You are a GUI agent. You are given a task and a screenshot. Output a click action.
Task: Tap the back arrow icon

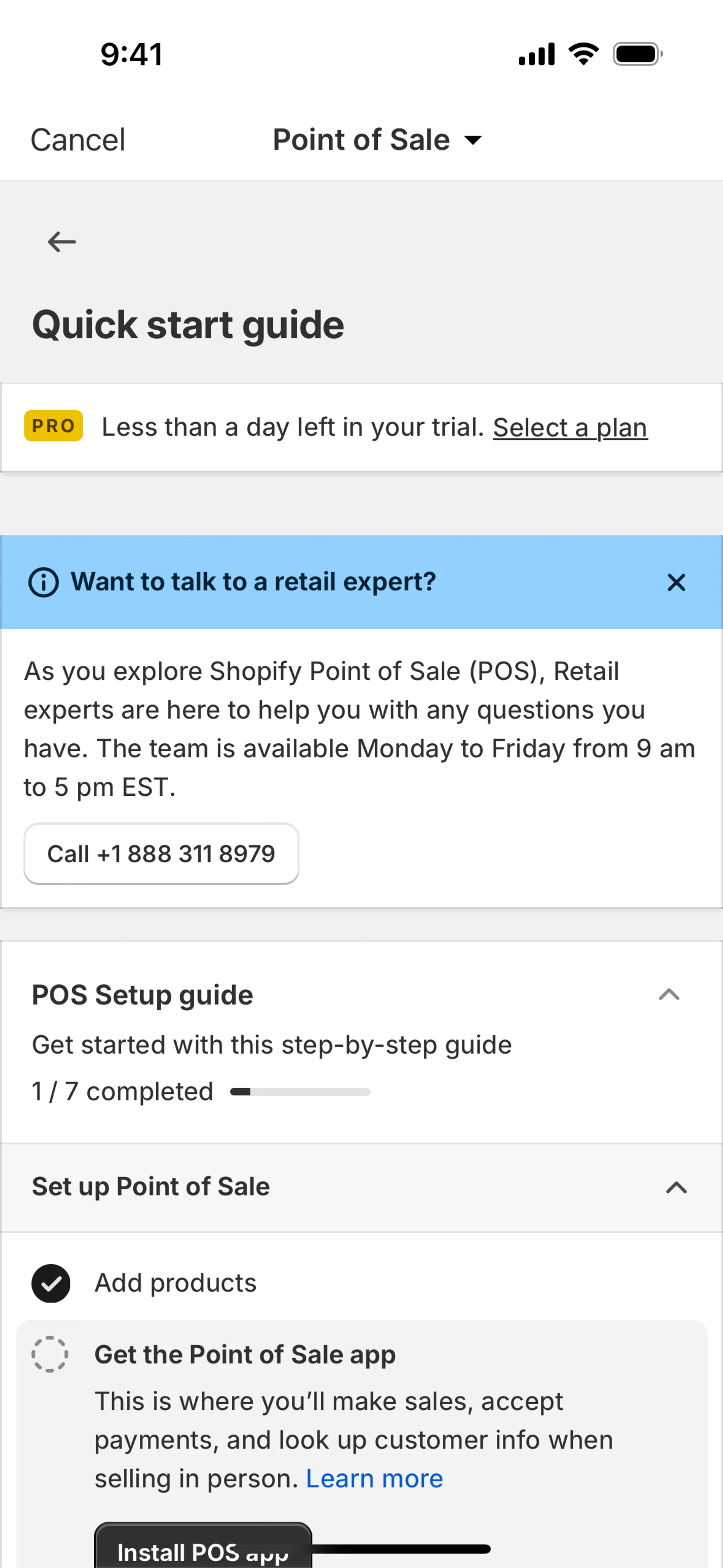[61, 241]
